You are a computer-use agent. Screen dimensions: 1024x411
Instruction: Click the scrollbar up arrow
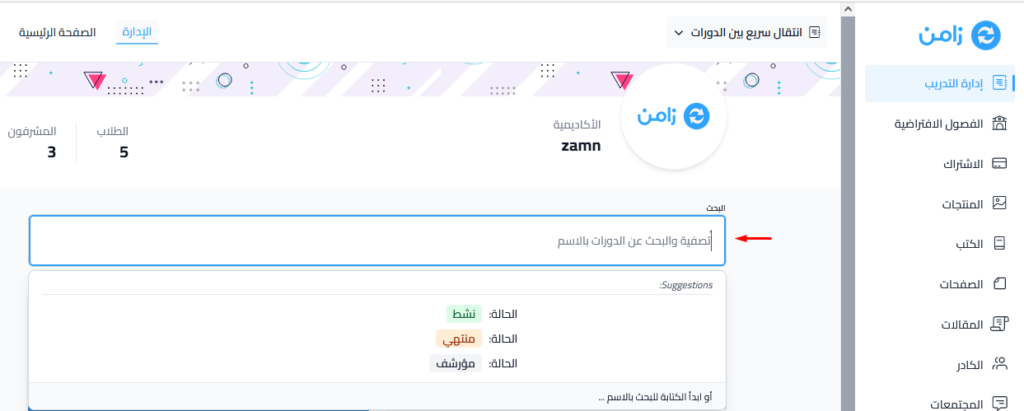[848, 8]
